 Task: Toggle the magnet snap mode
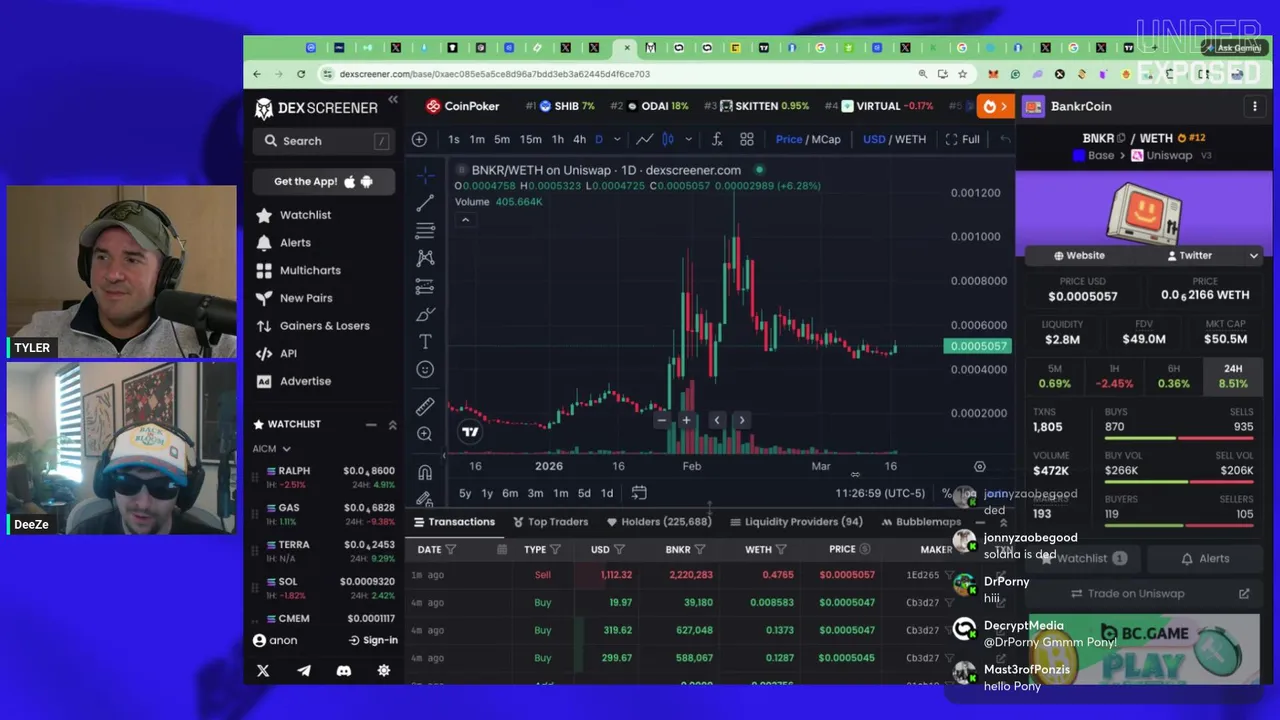tap(425, 472)
